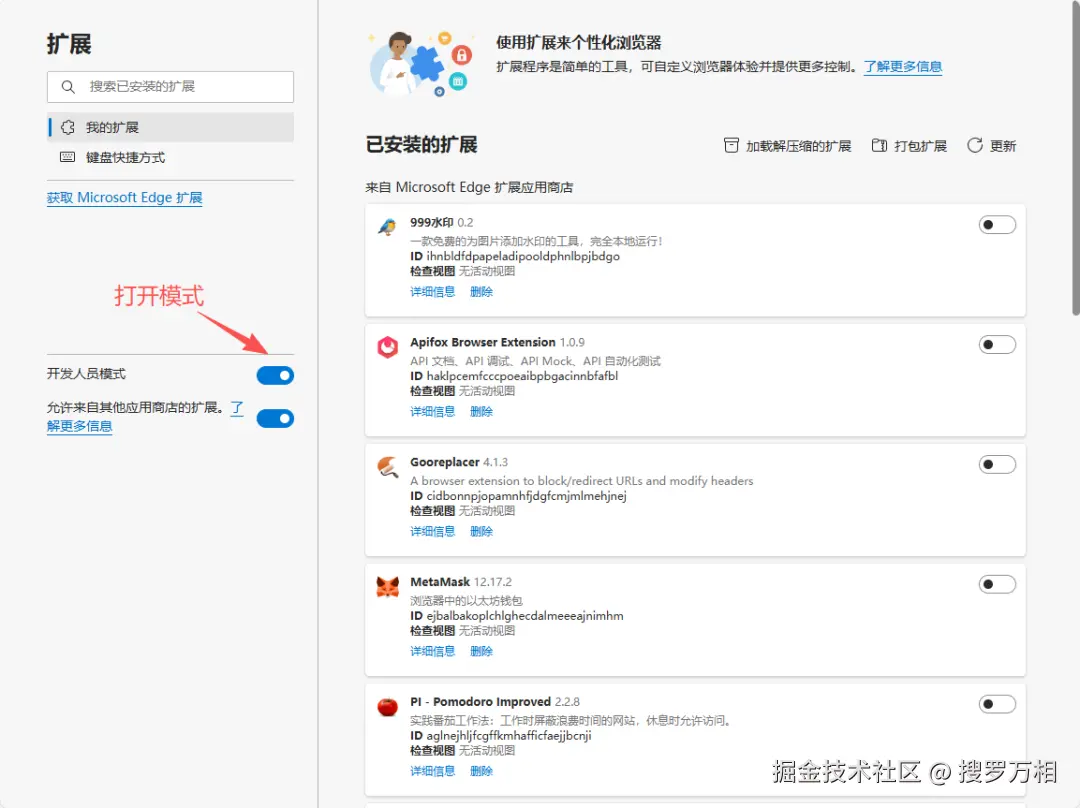
Task: Click the page vertical scrollbar
Action: 1074,158
